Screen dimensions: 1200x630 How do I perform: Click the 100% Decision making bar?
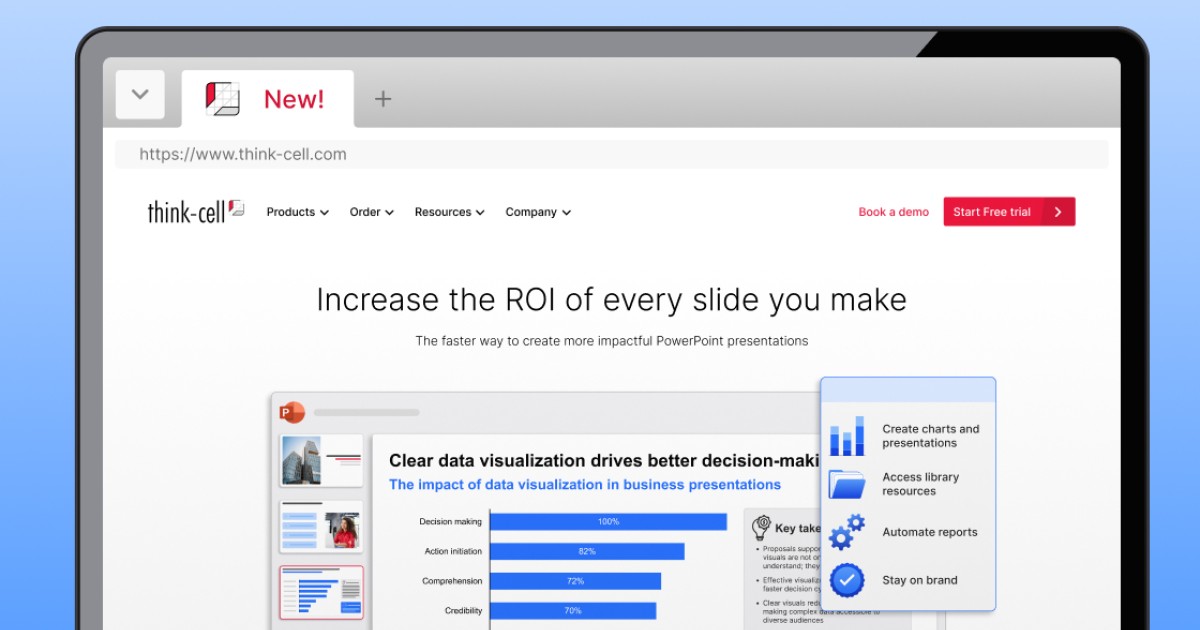pyautogui.click(x=608, y=522)
